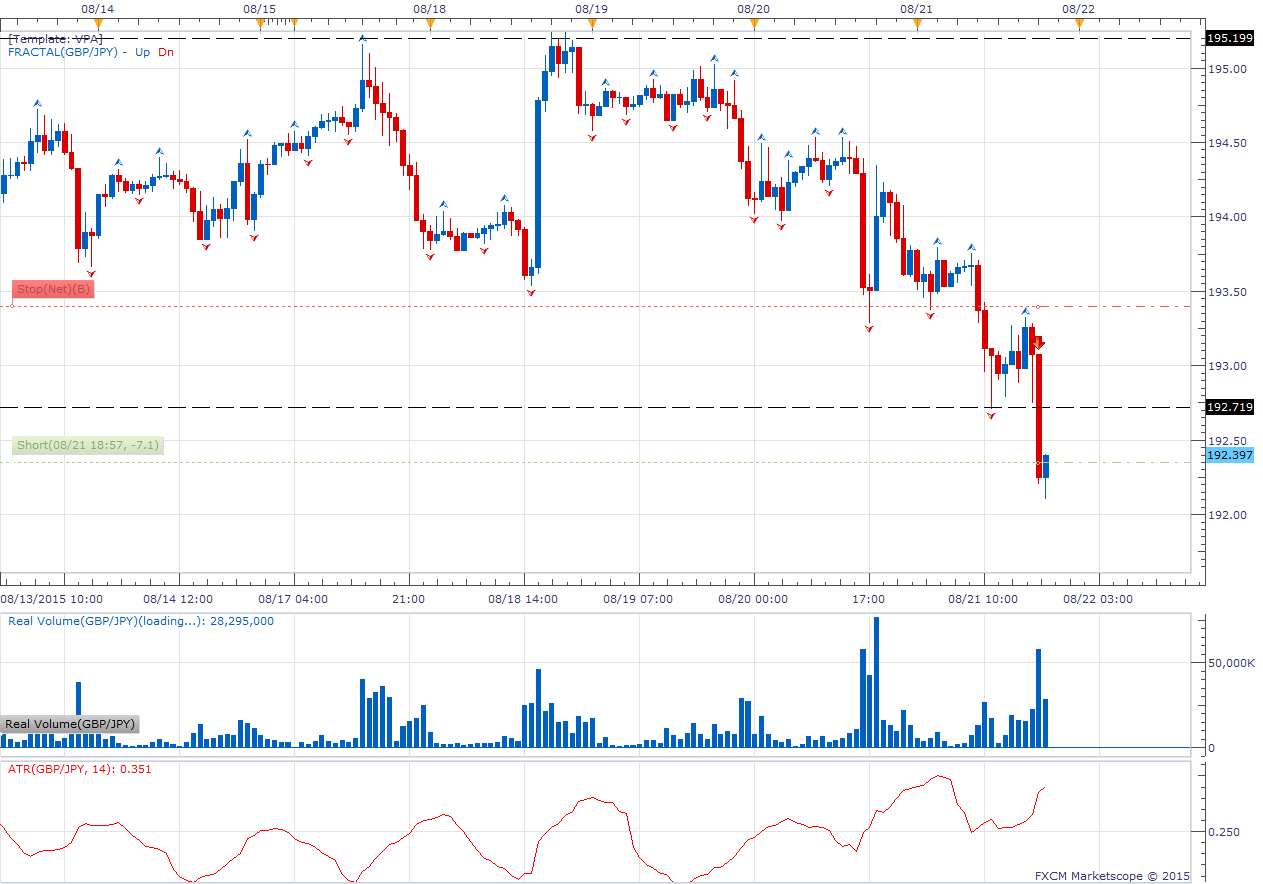Click the 08/21 10:00 time axis label
The image size is (1263, 884).
click(983, 599)
